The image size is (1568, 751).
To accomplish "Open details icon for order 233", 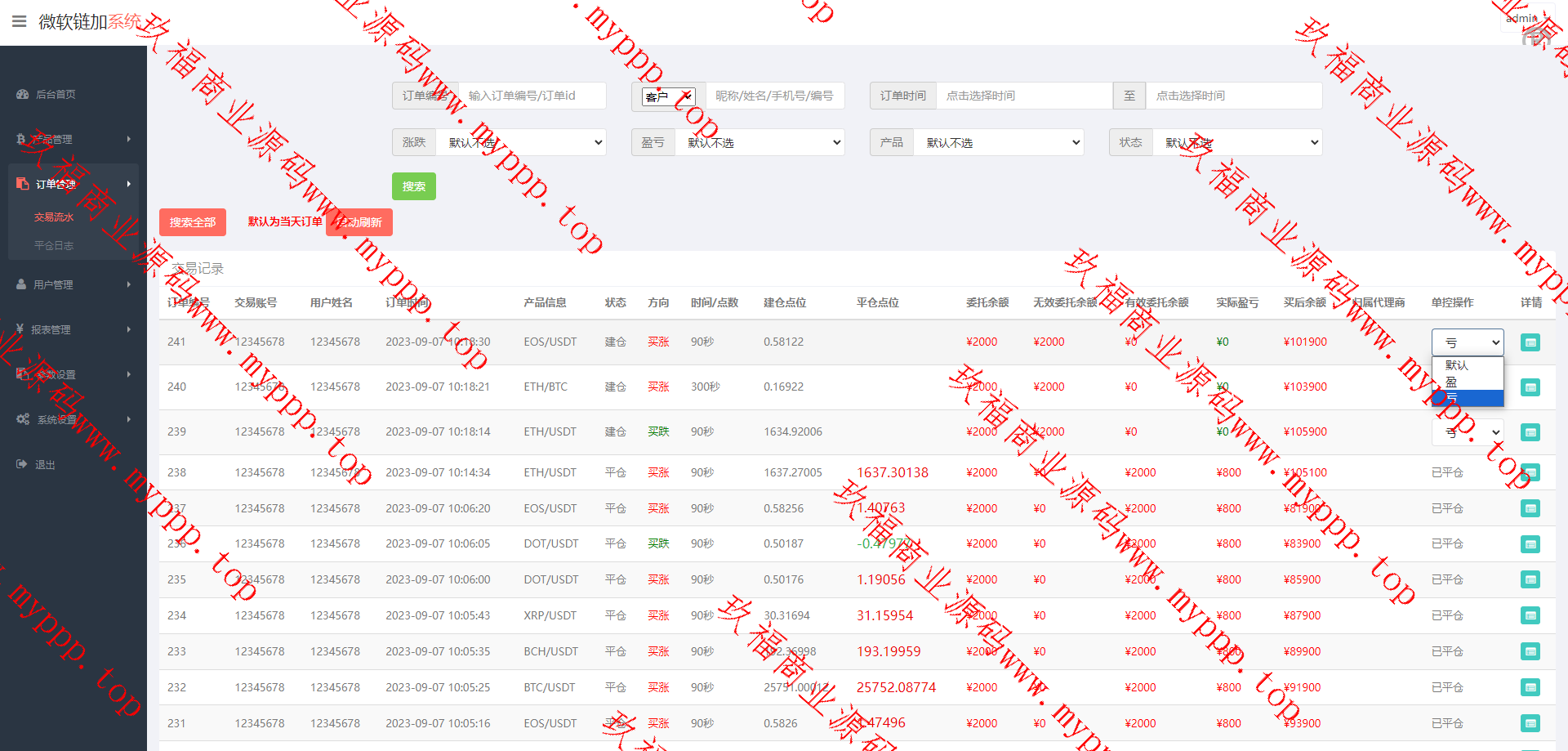I will tap(1530, 651).
